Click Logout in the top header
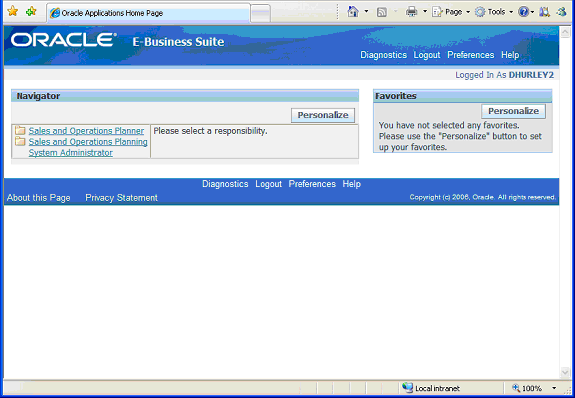This screenshot has height=398, width=575. pyautogui.click(x=427, y=55)
